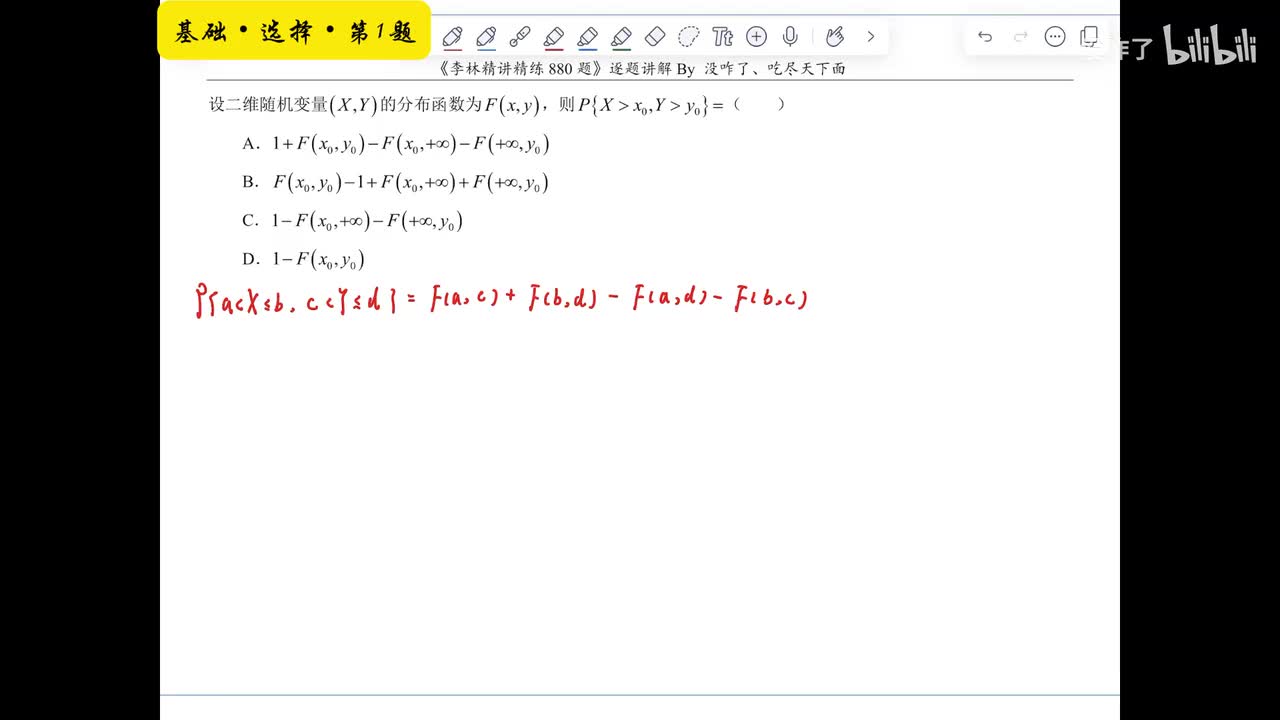Activate the eraser tool
The image size is (1280, 720).
point(655,37)
